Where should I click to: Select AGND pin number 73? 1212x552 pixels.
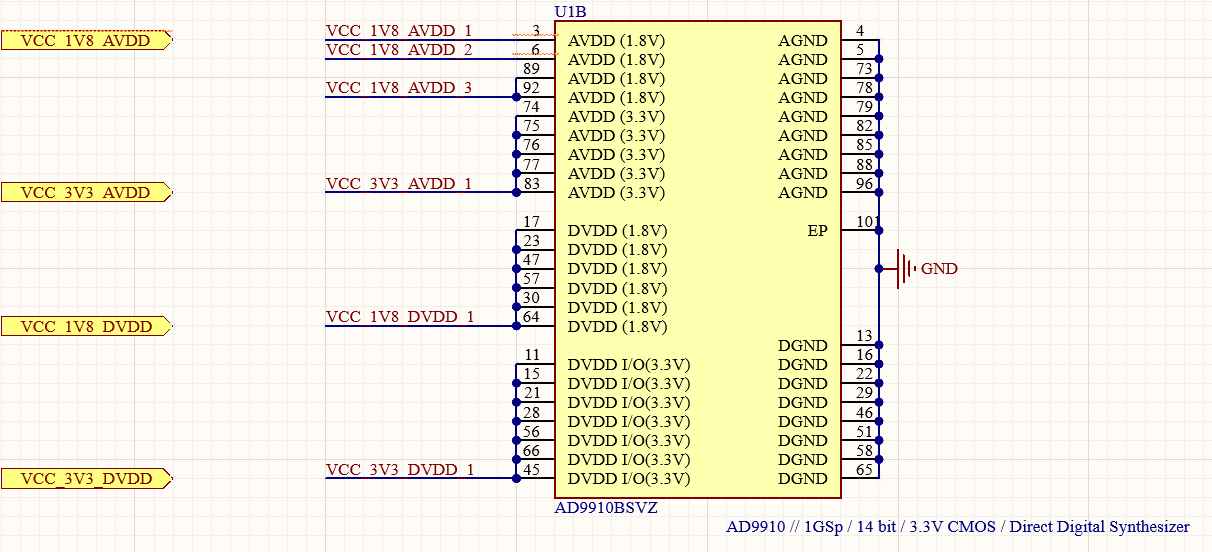[864, 69]
